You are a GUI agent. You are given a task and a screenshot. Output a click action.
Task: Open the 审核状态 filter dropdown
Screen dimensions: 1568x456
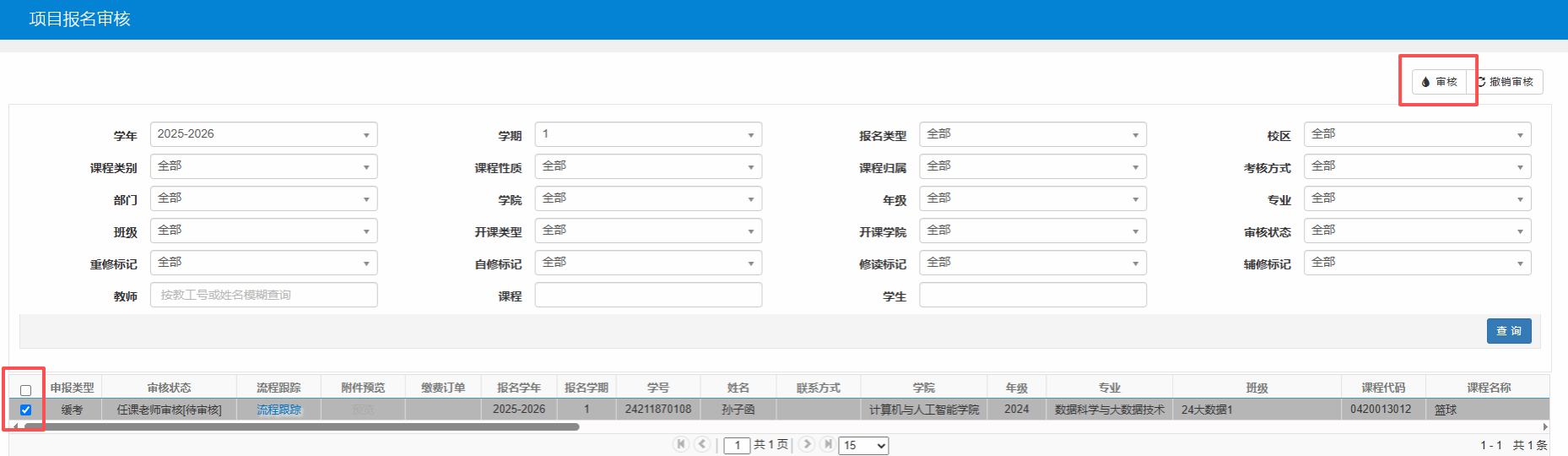pos(1416,231)
